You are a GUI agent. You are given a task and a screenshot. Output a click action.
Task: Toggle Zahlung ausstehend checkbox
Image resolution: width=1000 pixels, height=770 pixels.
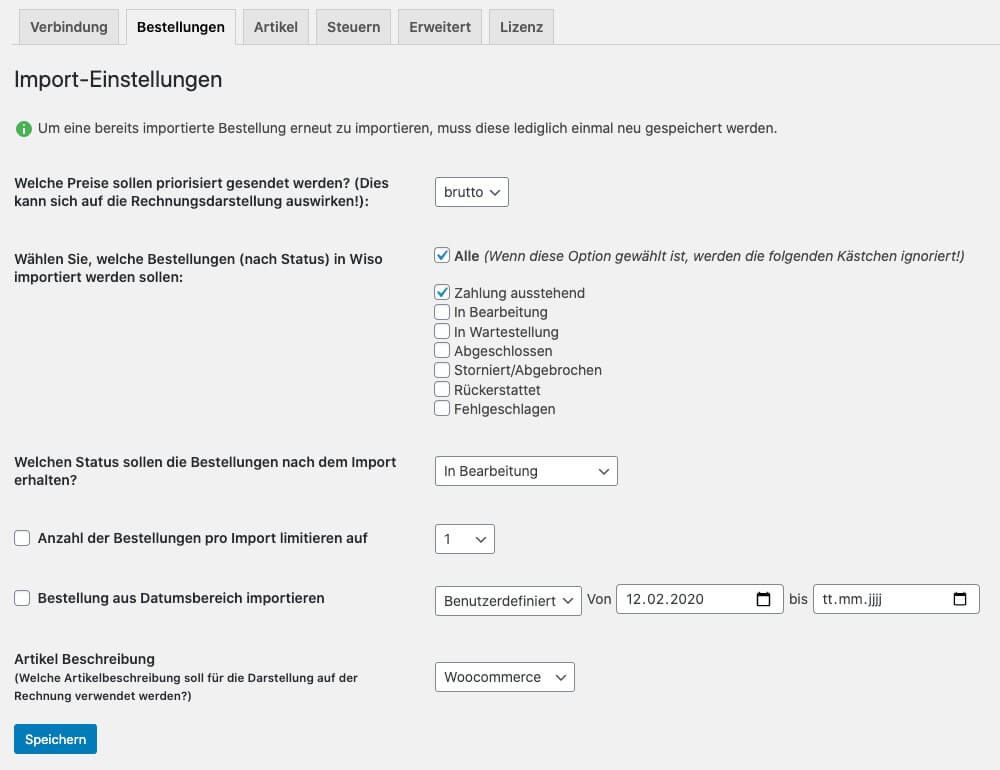tap(442, 292)
